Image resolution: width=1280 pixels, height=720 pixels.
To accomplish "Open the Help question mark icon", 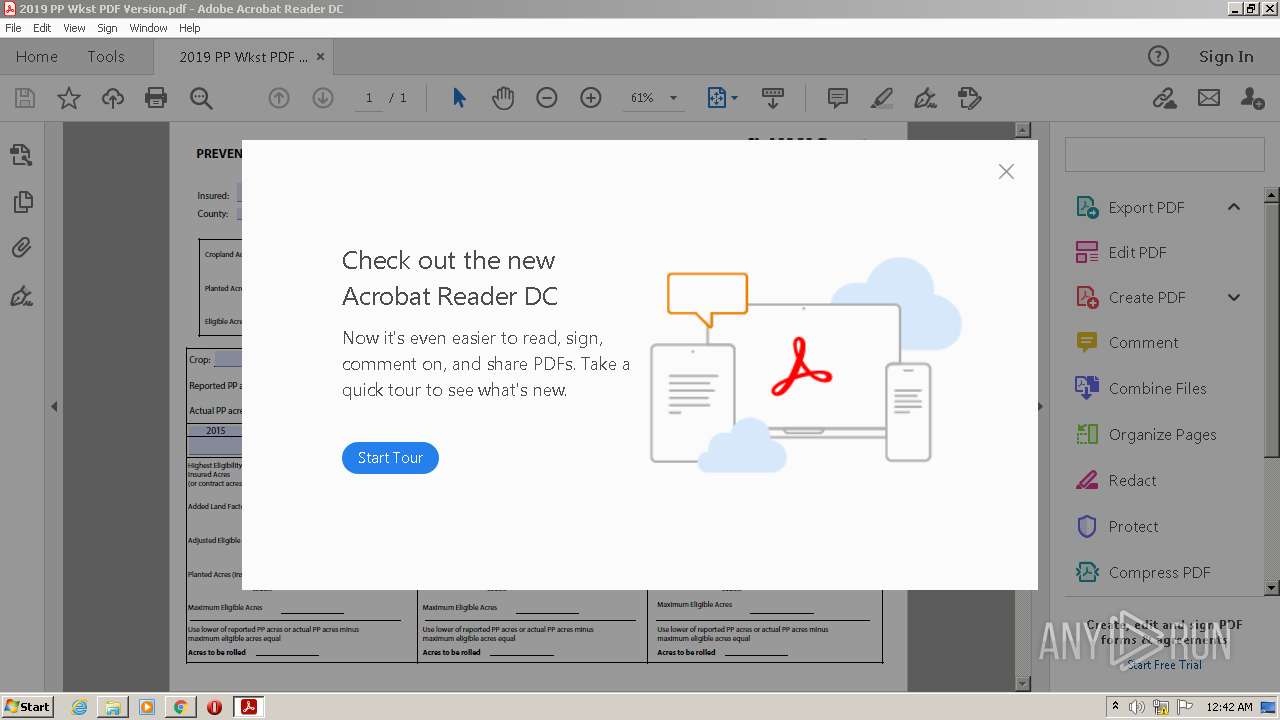I will pos(1158,57).
